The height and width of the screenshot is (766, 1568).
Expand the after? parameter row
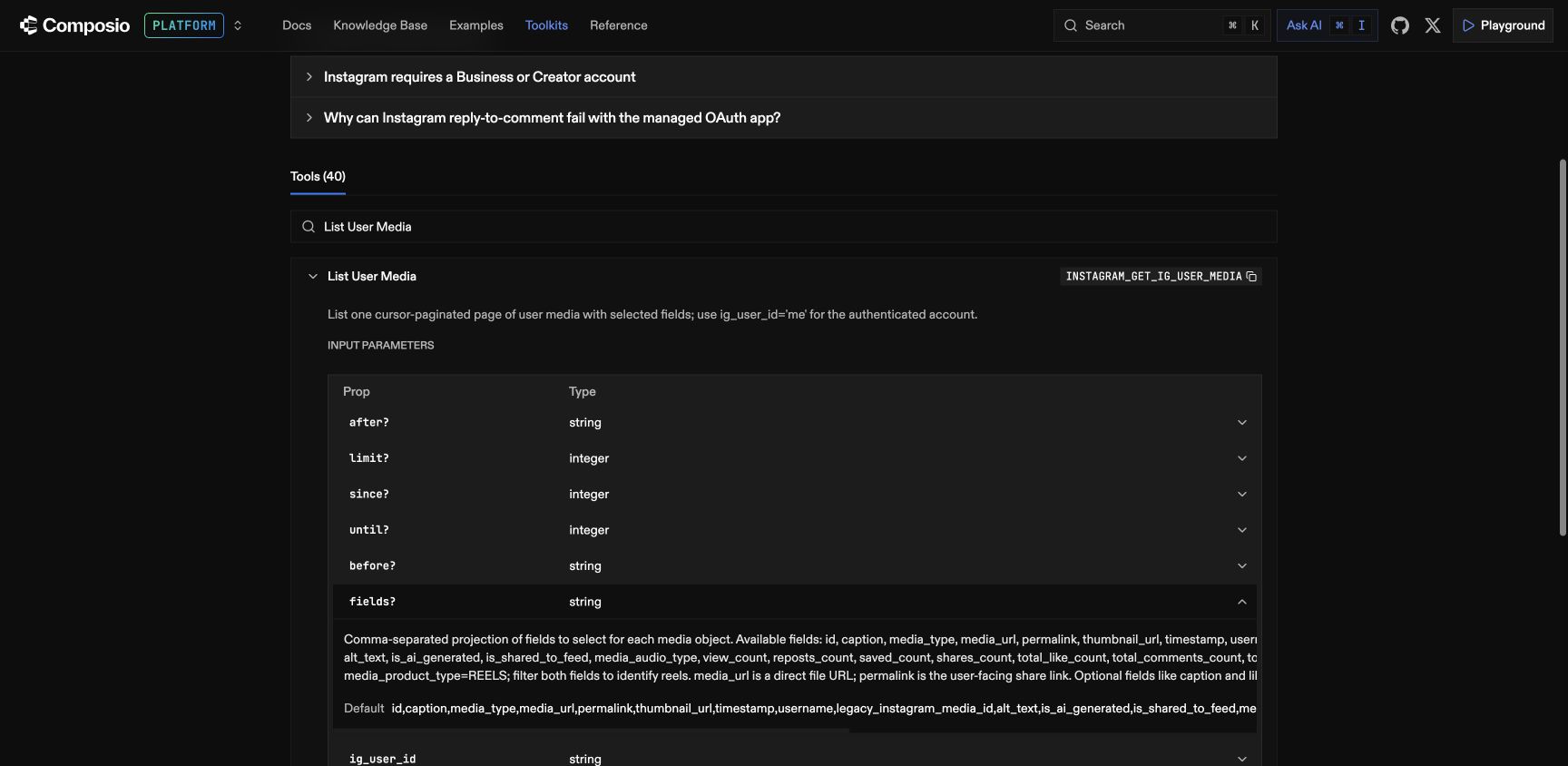coord(795,422)
